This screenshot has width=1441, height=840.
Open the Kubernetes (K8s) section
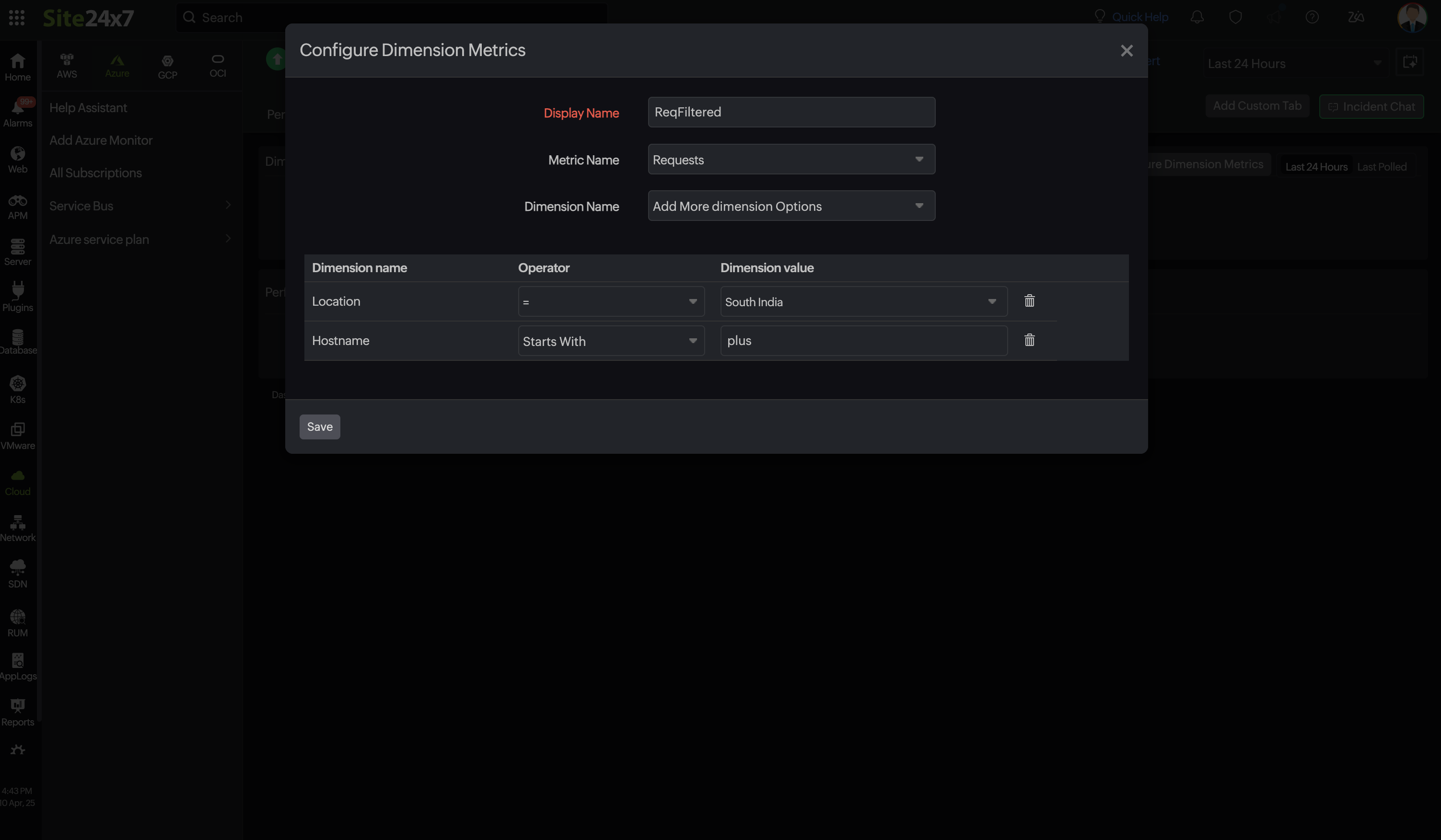[x=18, y=389]
